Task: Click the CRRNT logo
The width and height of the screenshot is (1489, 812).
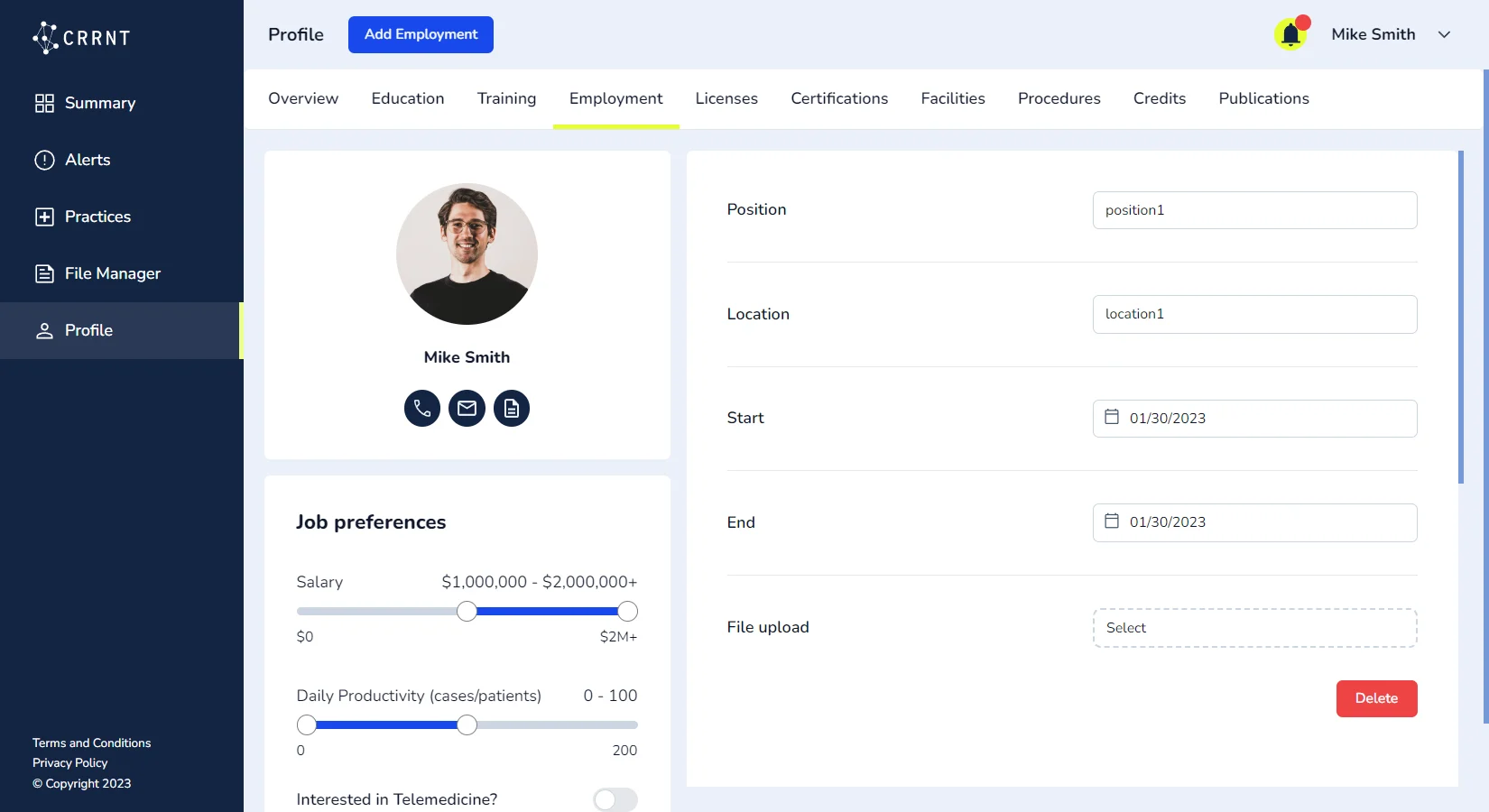Action: click(x=82, y=38)
